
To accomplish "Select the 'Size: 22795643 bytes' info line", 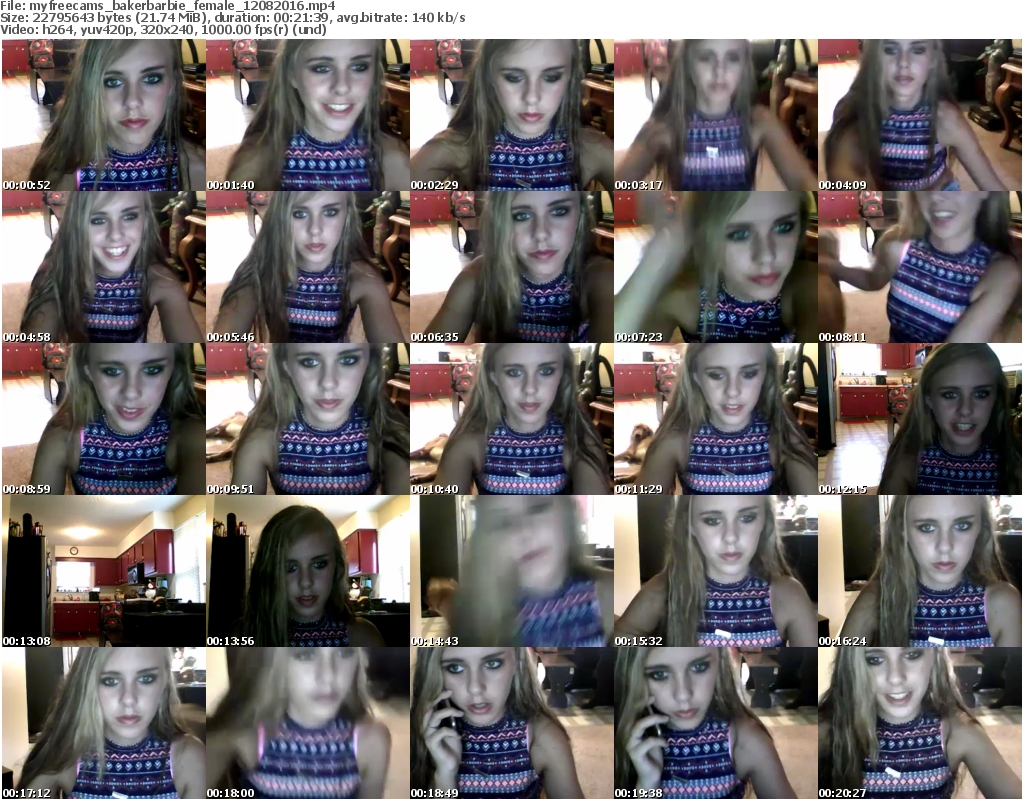I will 232,18.
